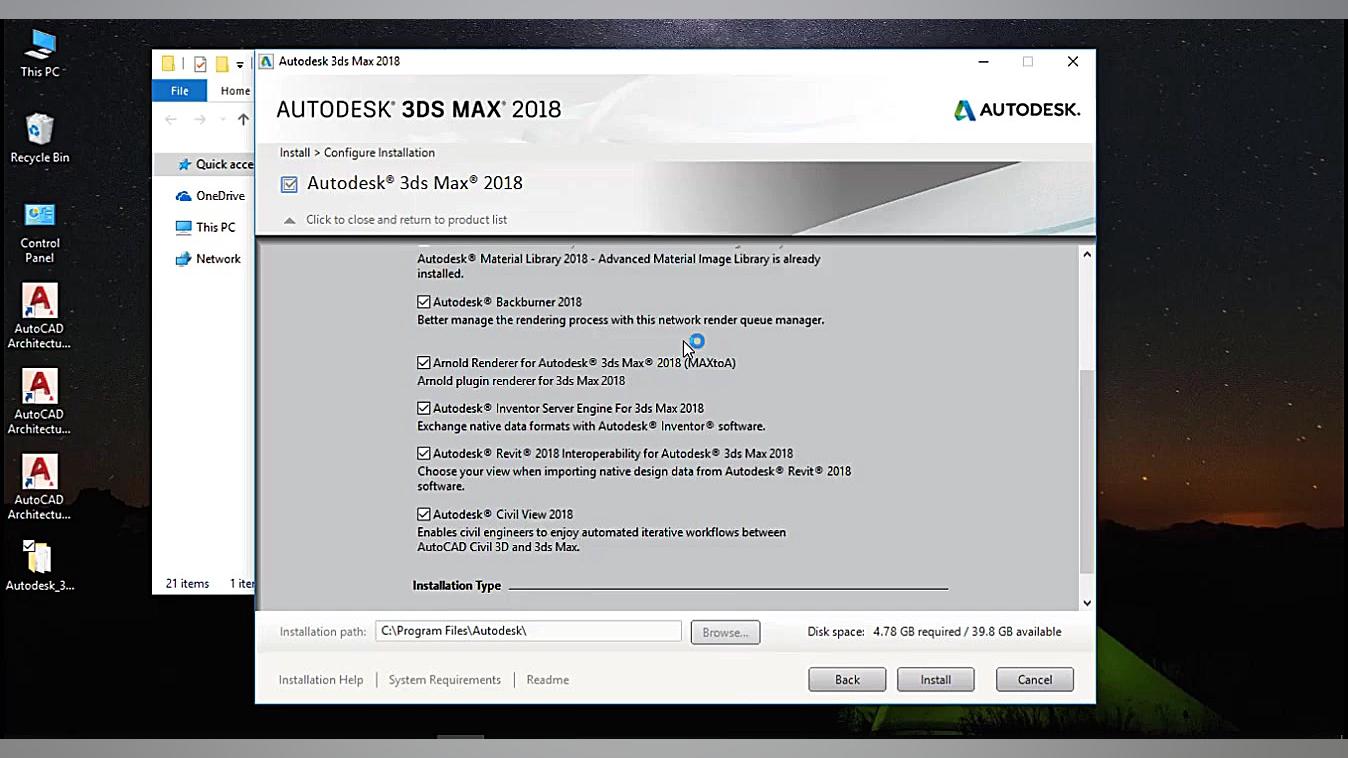Viewport: 1348px width, 758px height.
Task: Click the Explorer up-directory arrow
Action: tap(243, 119)
